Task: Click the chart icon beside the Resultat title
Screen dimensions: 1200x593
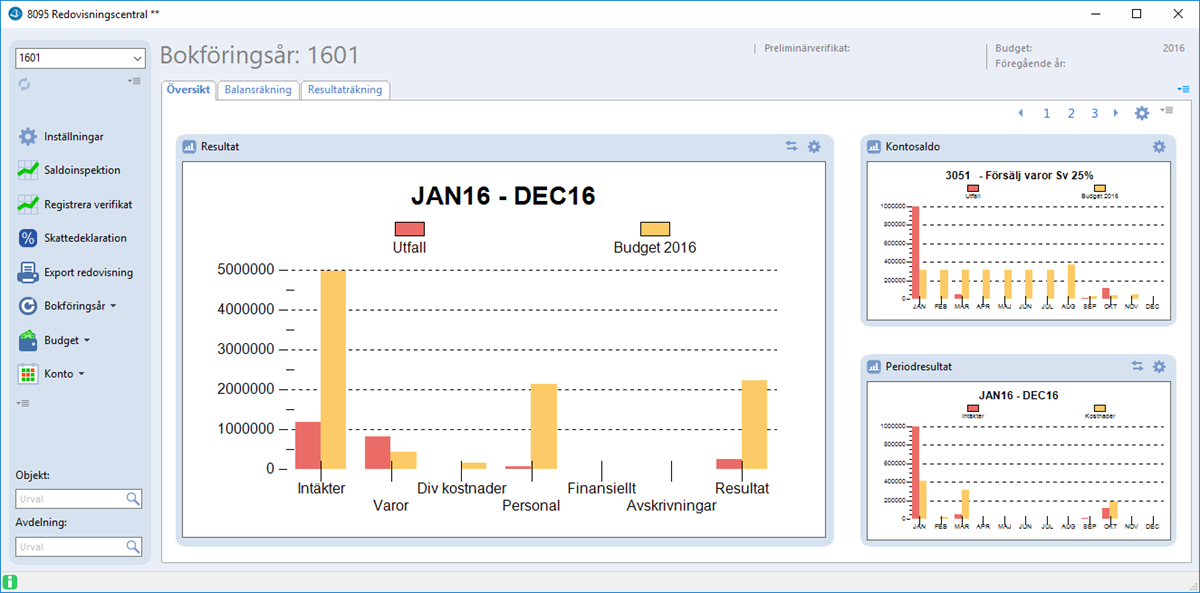Action: 189,147
